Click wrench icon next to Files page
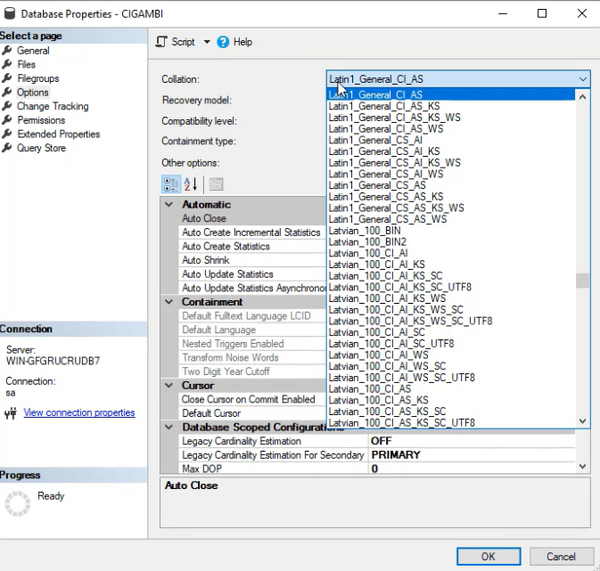The width and height of the screenshot is (600, 571). click(7, 64)
